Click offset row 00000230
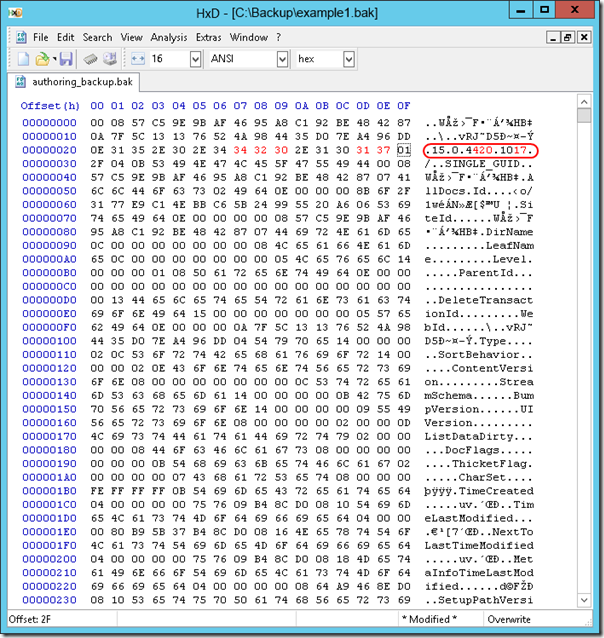The width and height of the screenshot is (604, 638). [x=49, y=600]
